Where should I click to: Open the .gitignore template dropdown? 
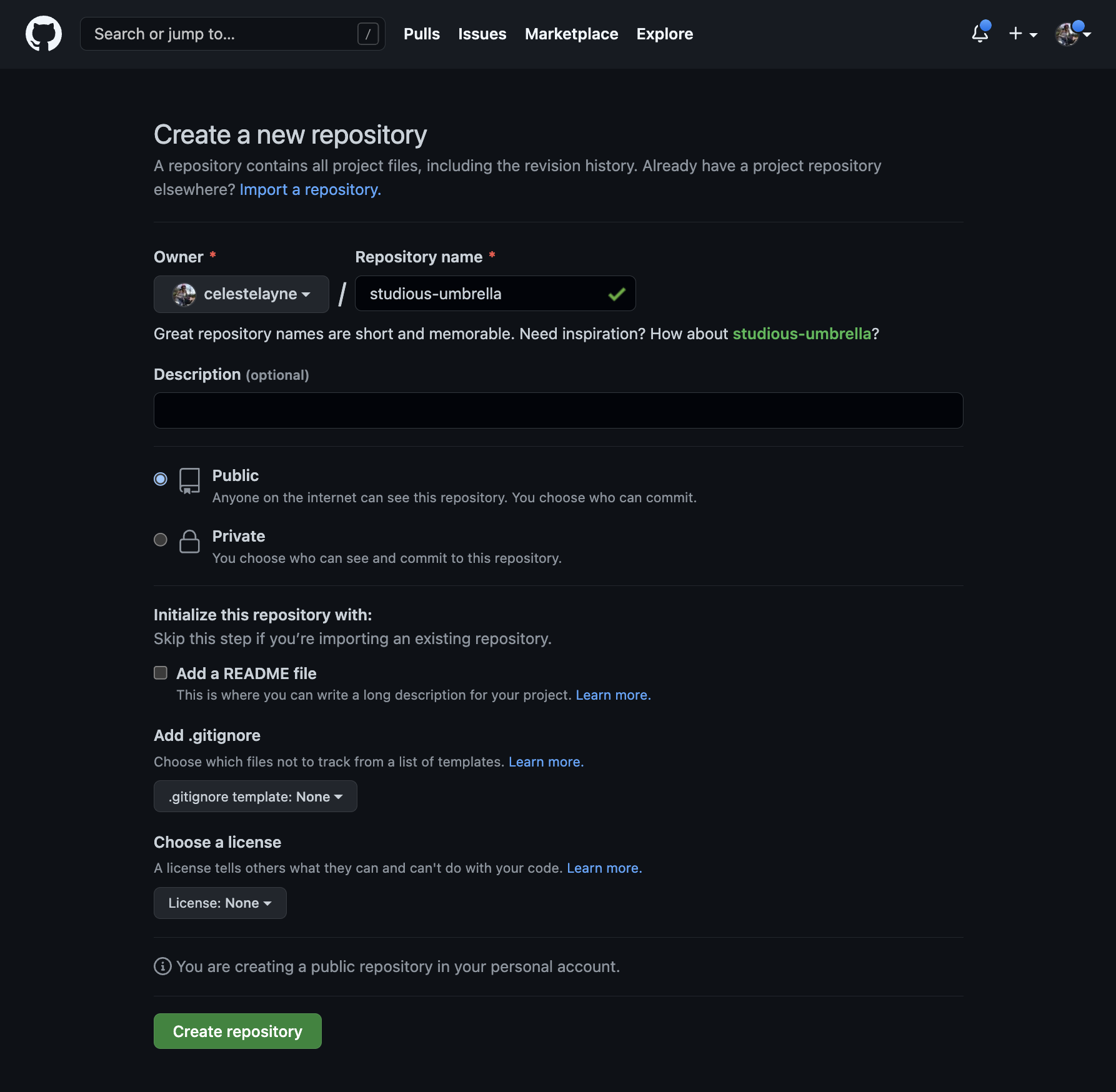pos(256,797)
